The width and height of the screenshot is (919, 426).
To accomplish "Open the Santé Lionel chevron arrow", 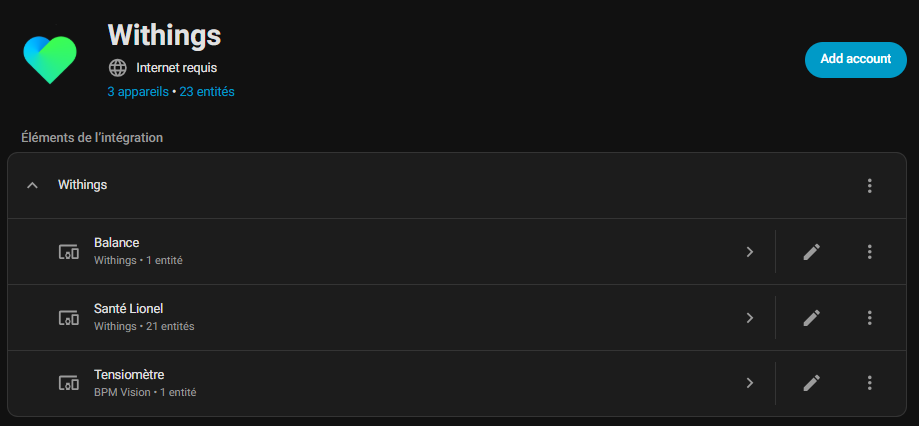I will coord(749,318).
